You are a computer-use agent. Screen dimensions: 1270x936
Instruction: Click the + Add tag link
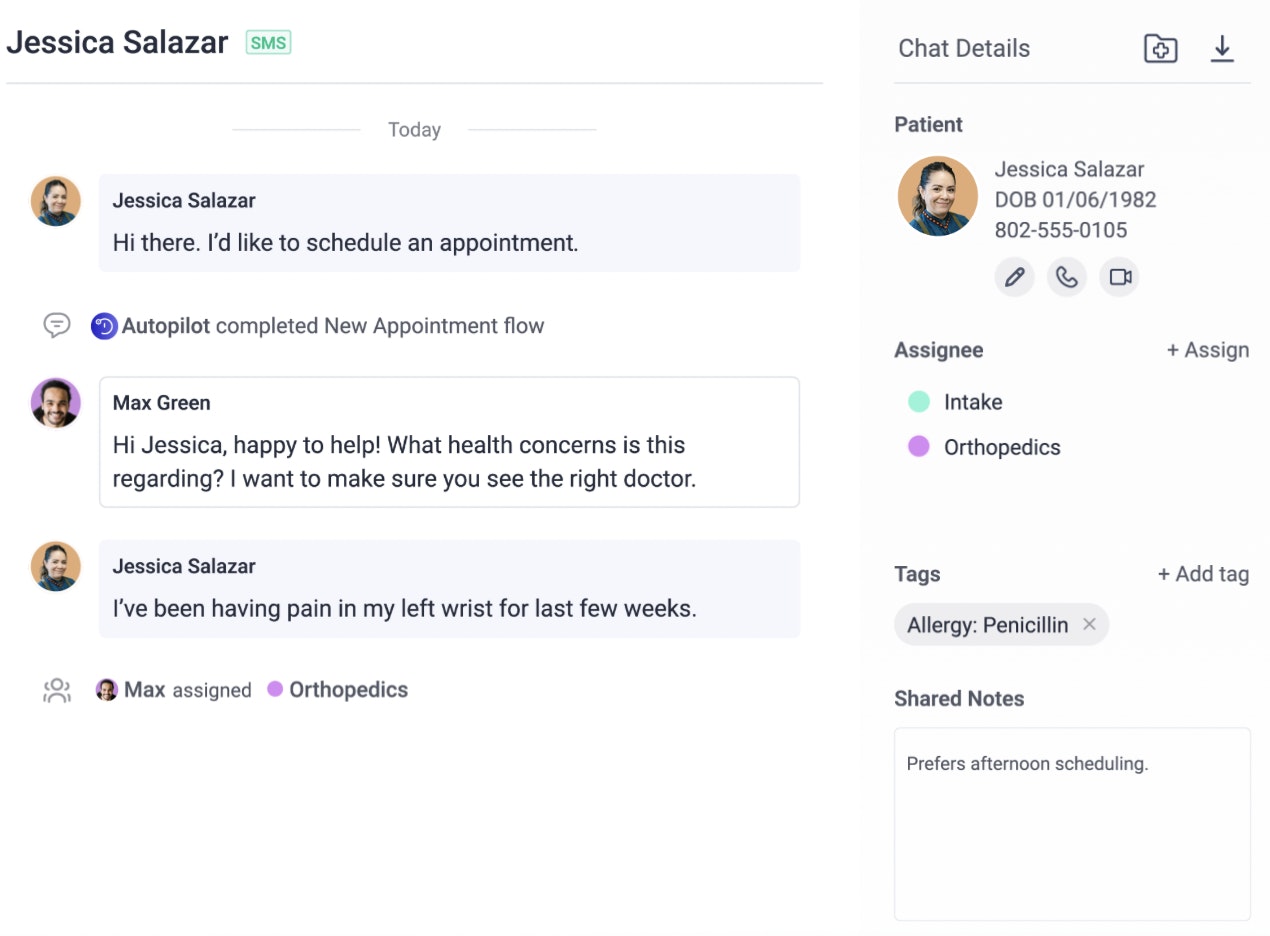click(1203, 574)
